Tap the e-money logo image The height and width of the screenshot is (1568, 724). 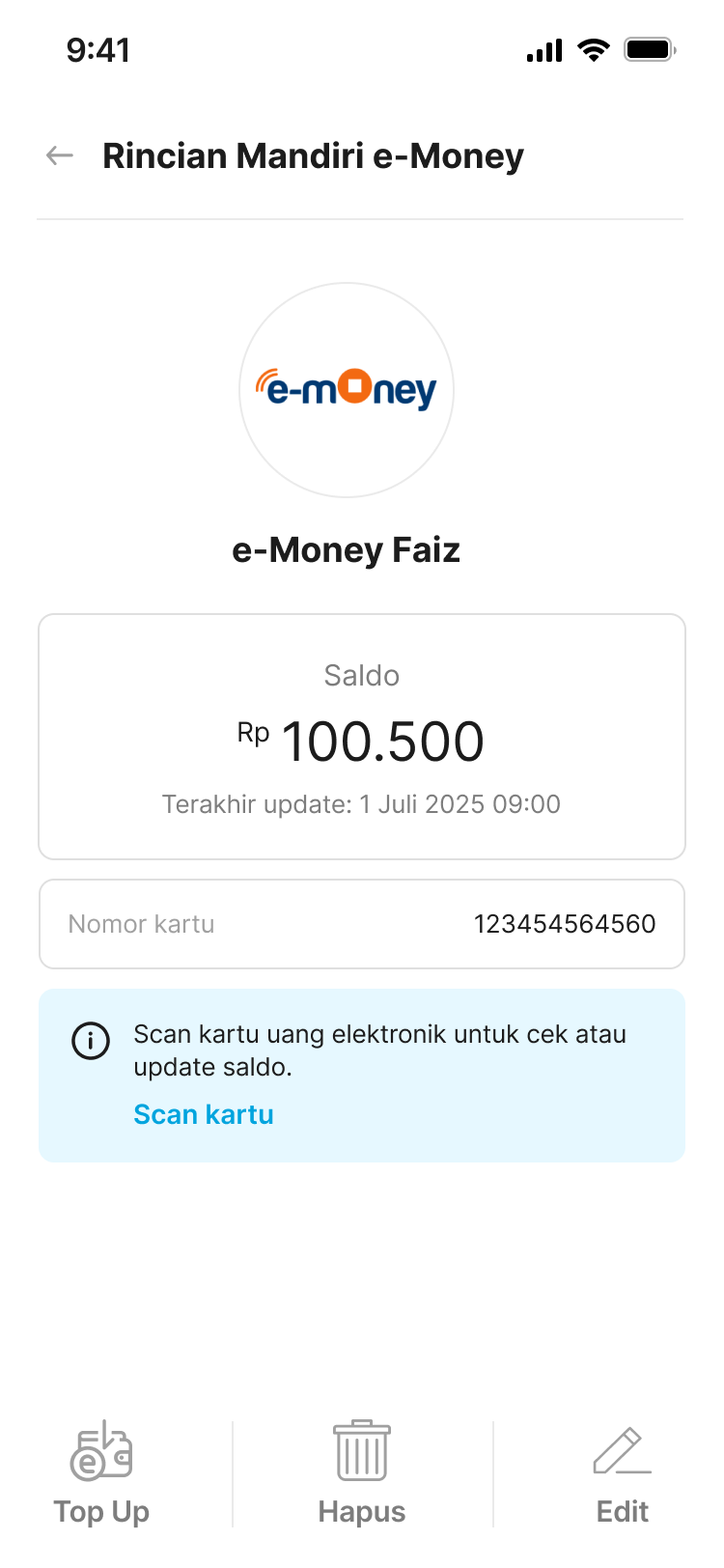347,389
